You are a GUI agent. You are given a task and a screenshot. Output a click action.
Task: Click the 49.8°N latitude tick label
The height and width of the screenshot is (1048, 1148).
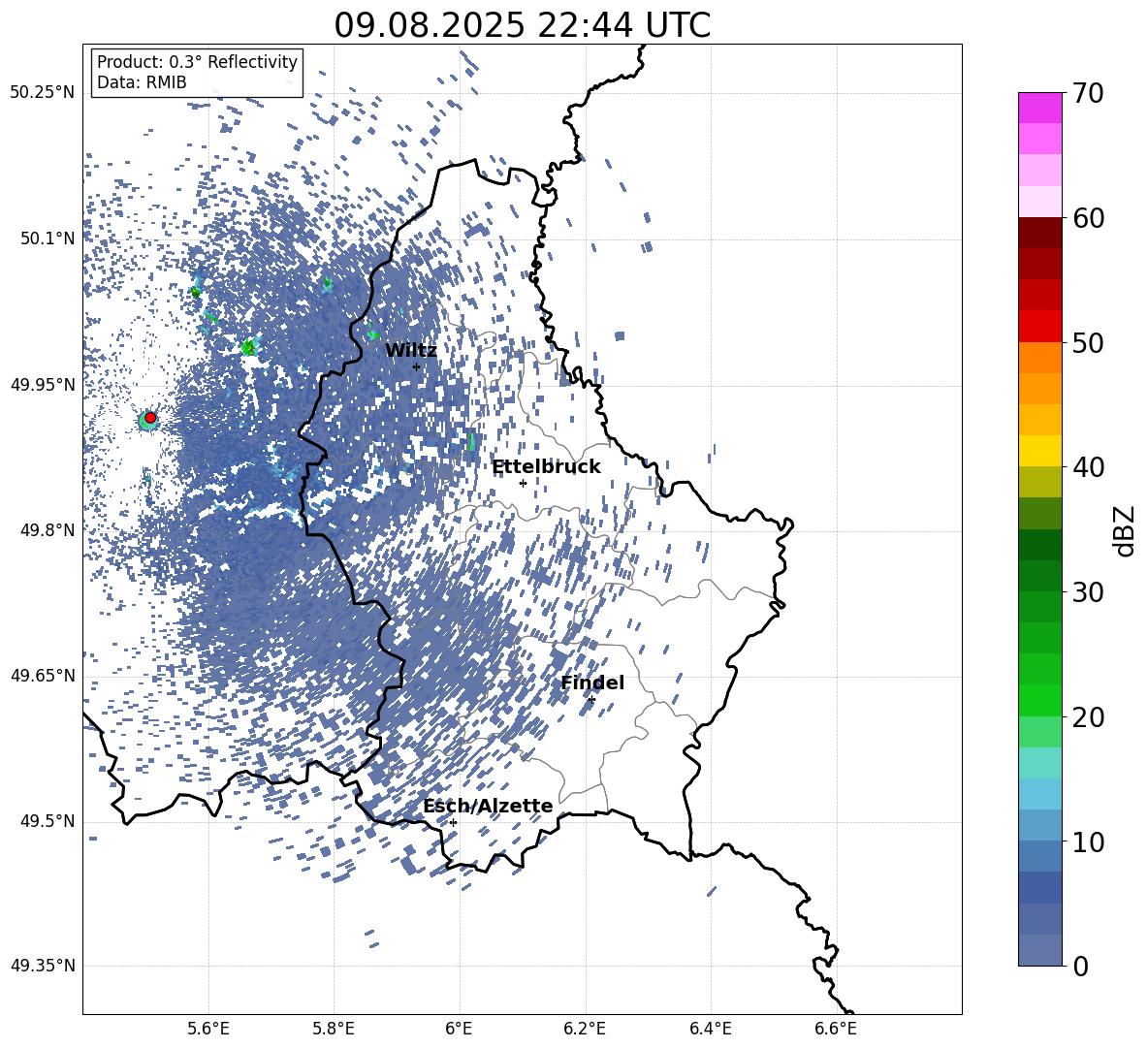(47, 530)
